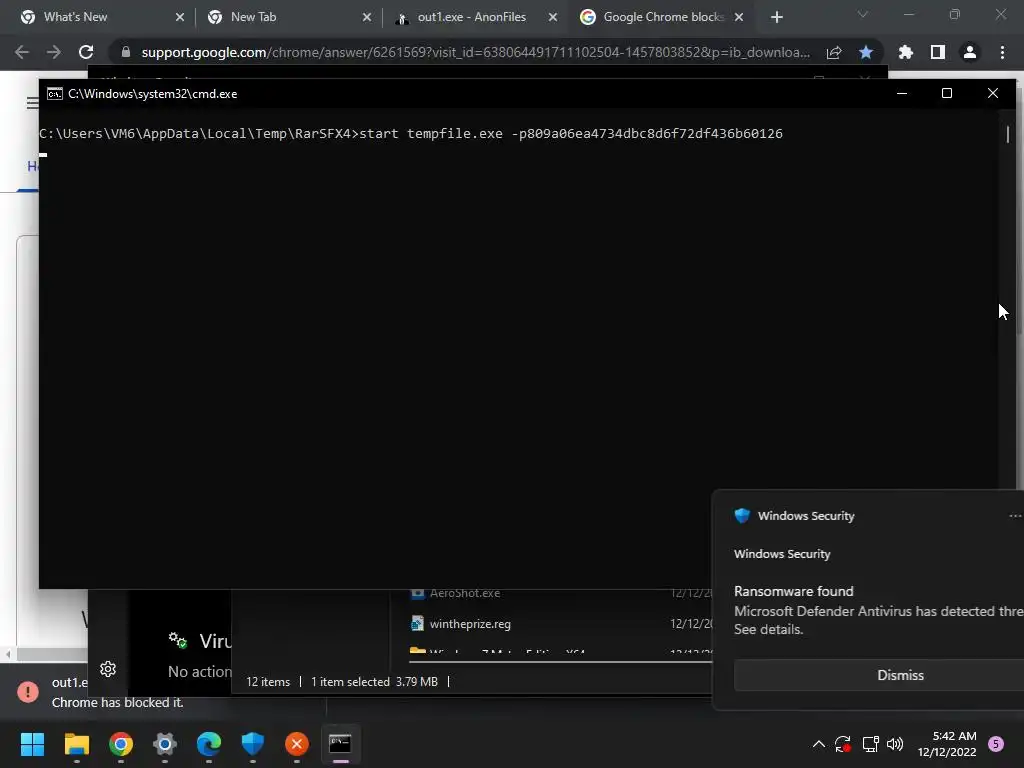Open Chrome three-dot menu
Image resolution: width=1024 pixels, height=768 pixels.
[x=1002, y=52]
